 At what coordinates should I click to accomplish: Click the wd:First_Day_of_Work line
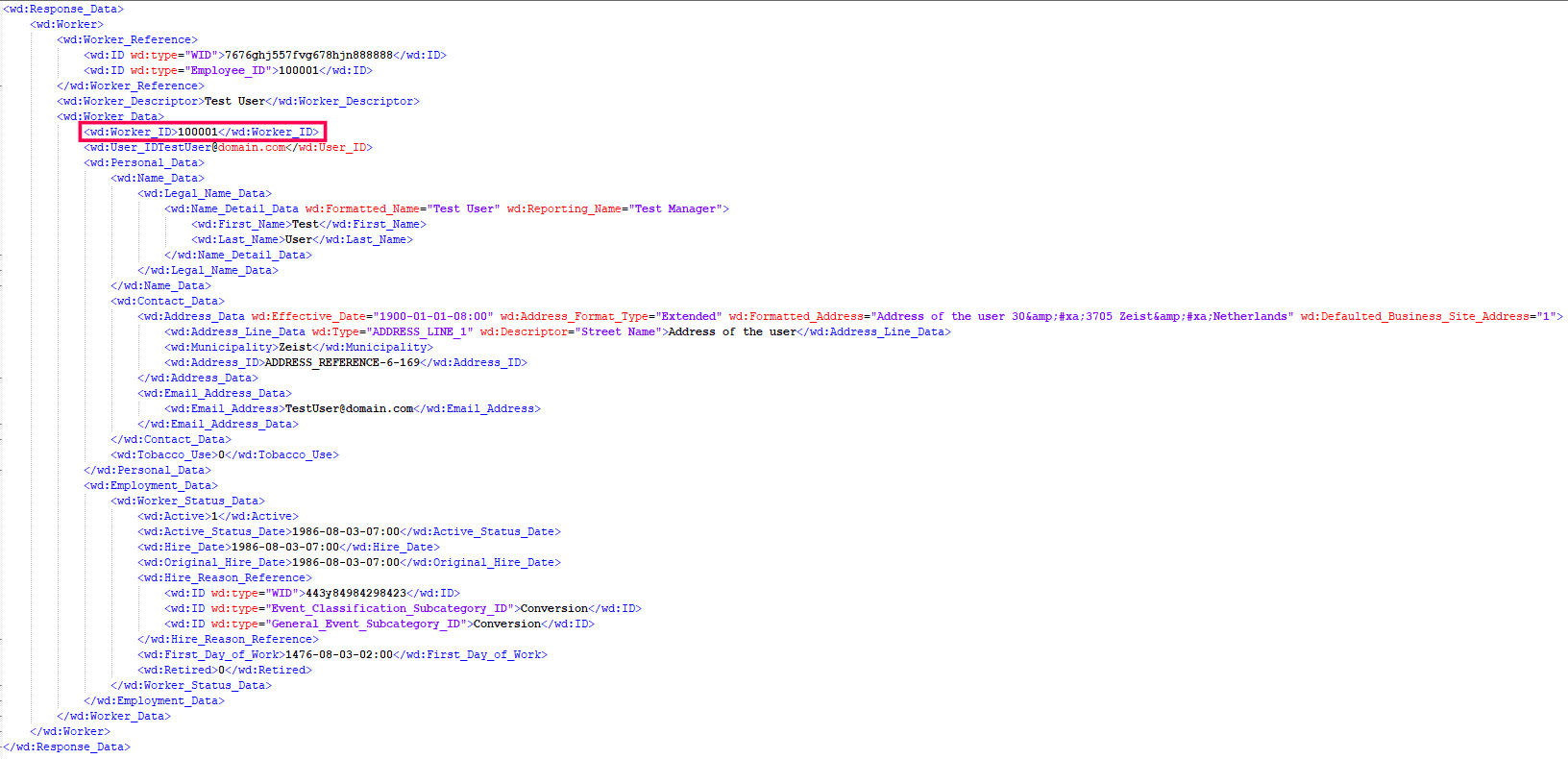[342, 654]
